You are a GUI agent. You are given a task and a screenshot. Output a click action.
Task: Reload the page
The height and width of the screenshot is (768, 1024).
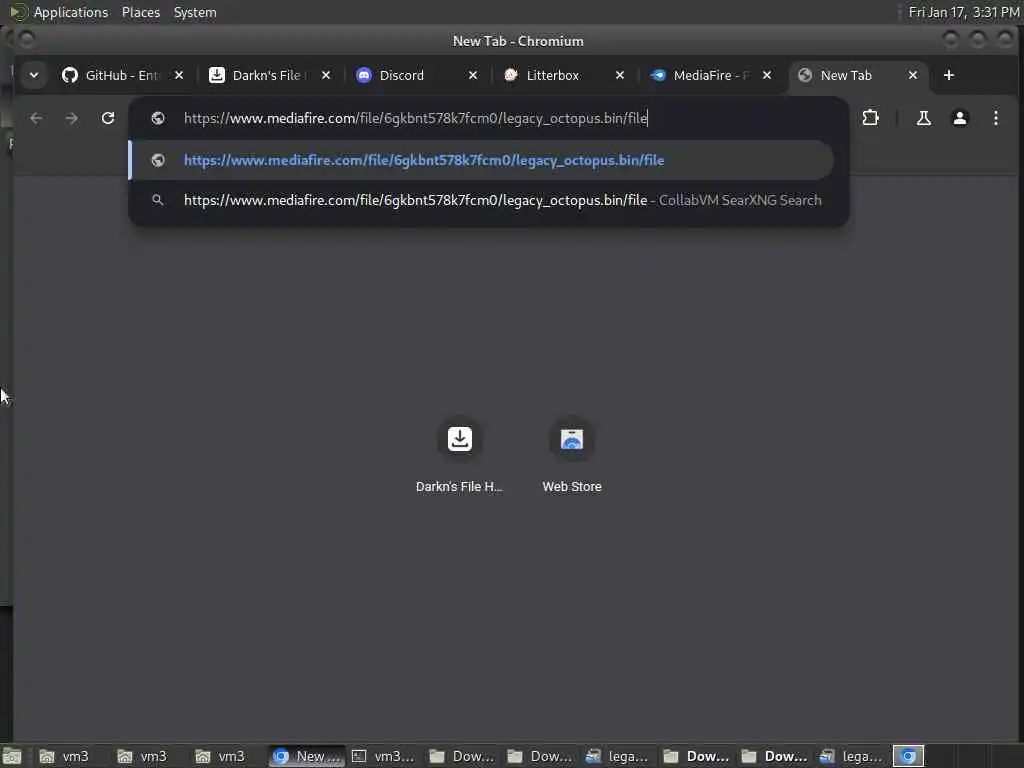tap(108, 118)
